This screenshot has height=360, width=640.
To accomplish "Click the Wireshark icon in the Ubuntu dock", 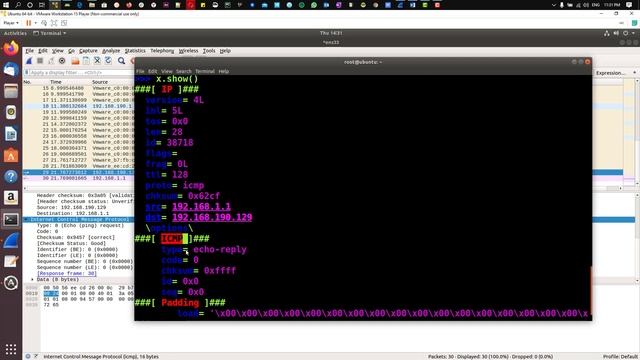I will [x=11, y=240].
